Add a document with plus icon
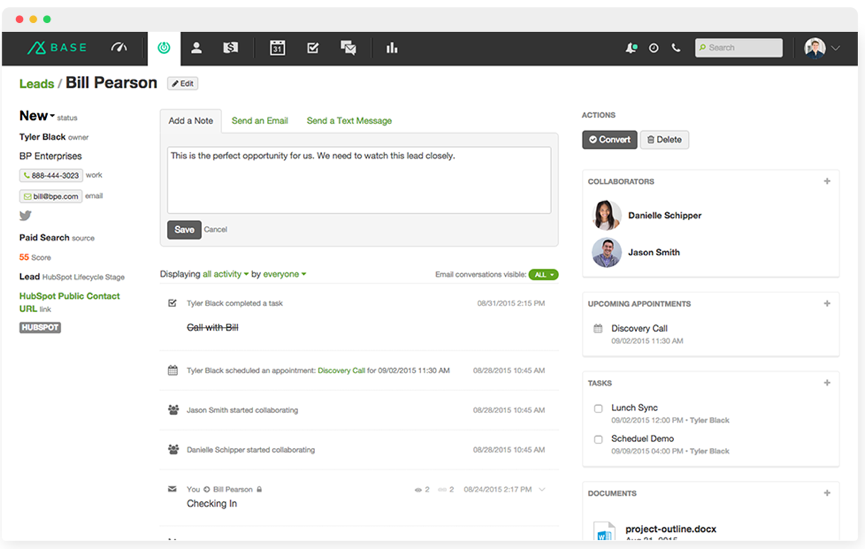Screen dimensions: 865x549 pos(827,493)
